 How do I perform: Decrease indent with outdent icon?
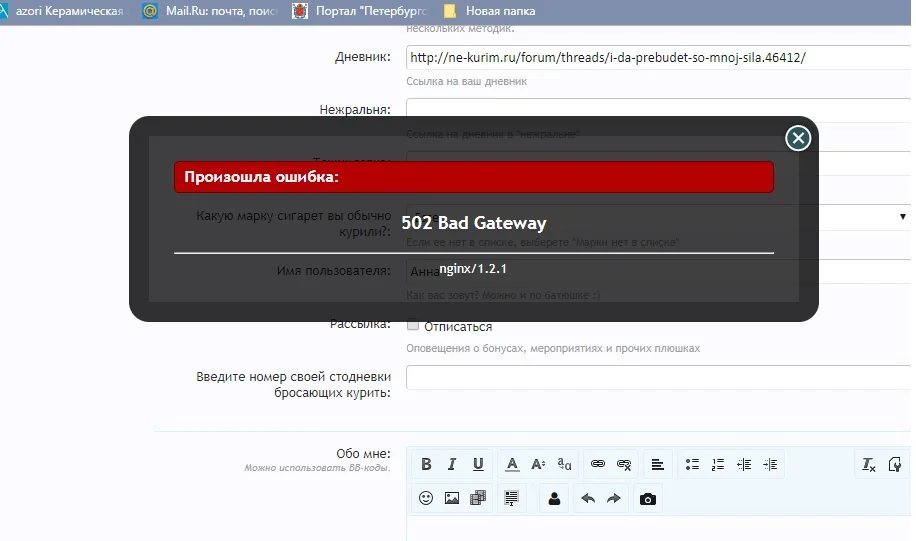(x=744, y=464)
